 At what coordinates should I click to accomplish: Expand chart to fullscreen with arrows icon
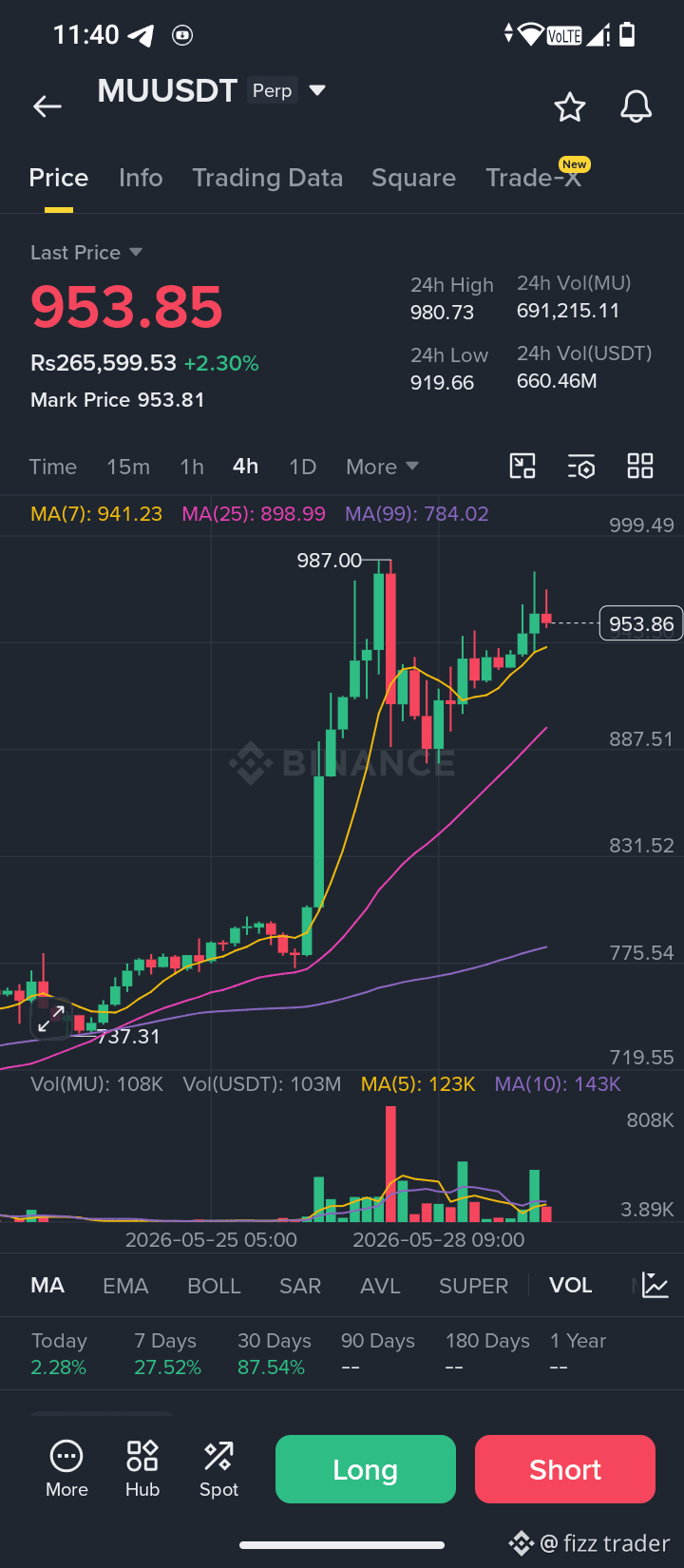coord(50,1019)
